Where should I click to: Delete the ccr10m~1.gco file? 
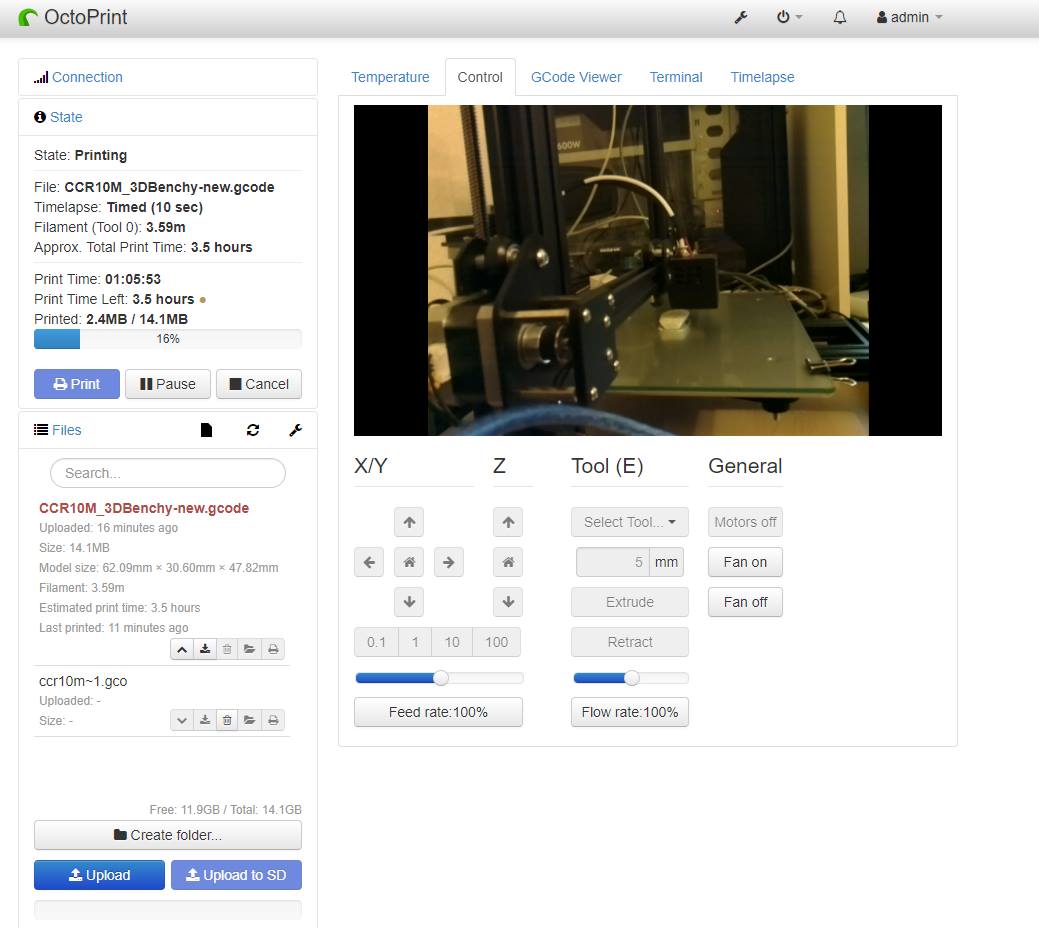coord(226,719)
